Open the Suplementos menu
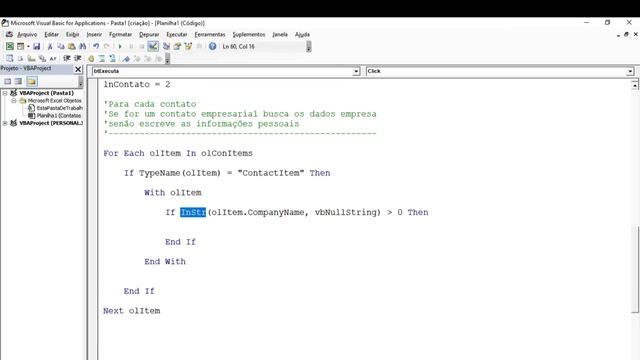The image size is (640, 360). (x=249, y=35)
